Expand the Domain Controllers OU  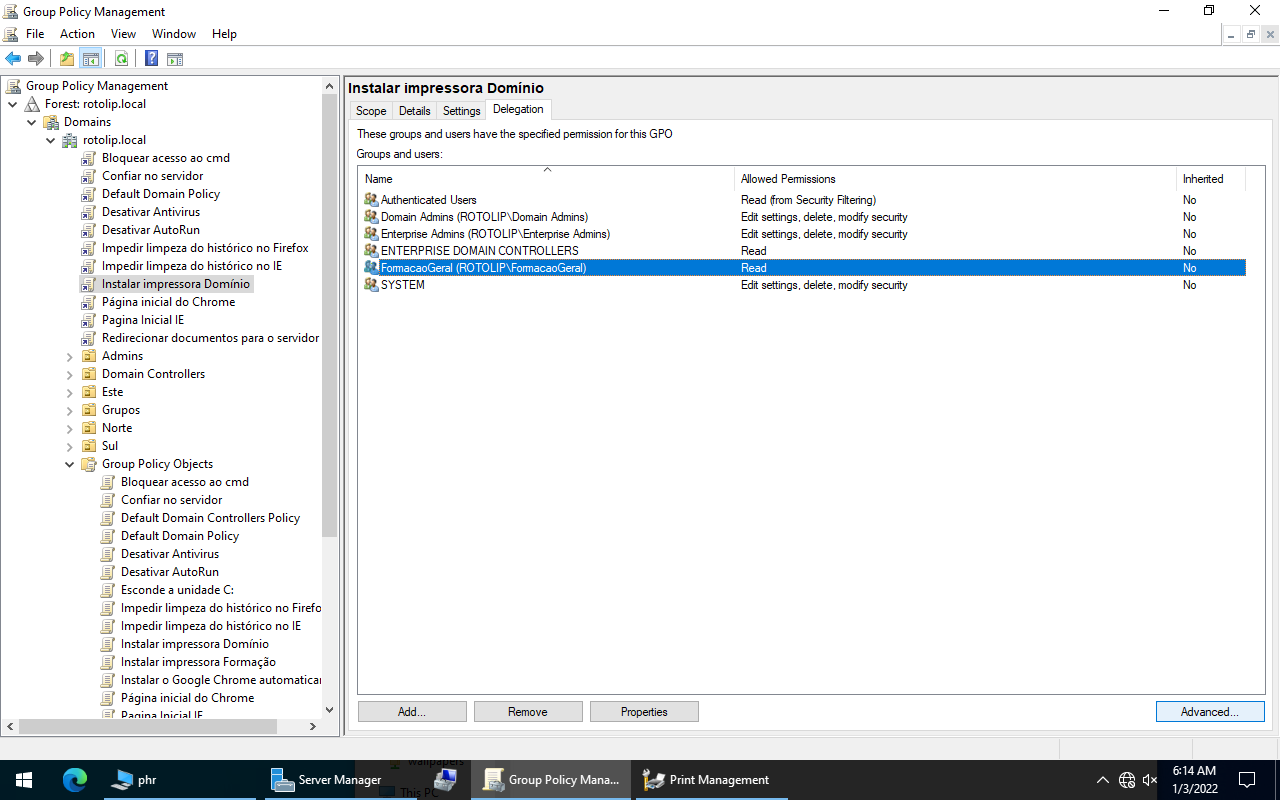click(70, 374)
